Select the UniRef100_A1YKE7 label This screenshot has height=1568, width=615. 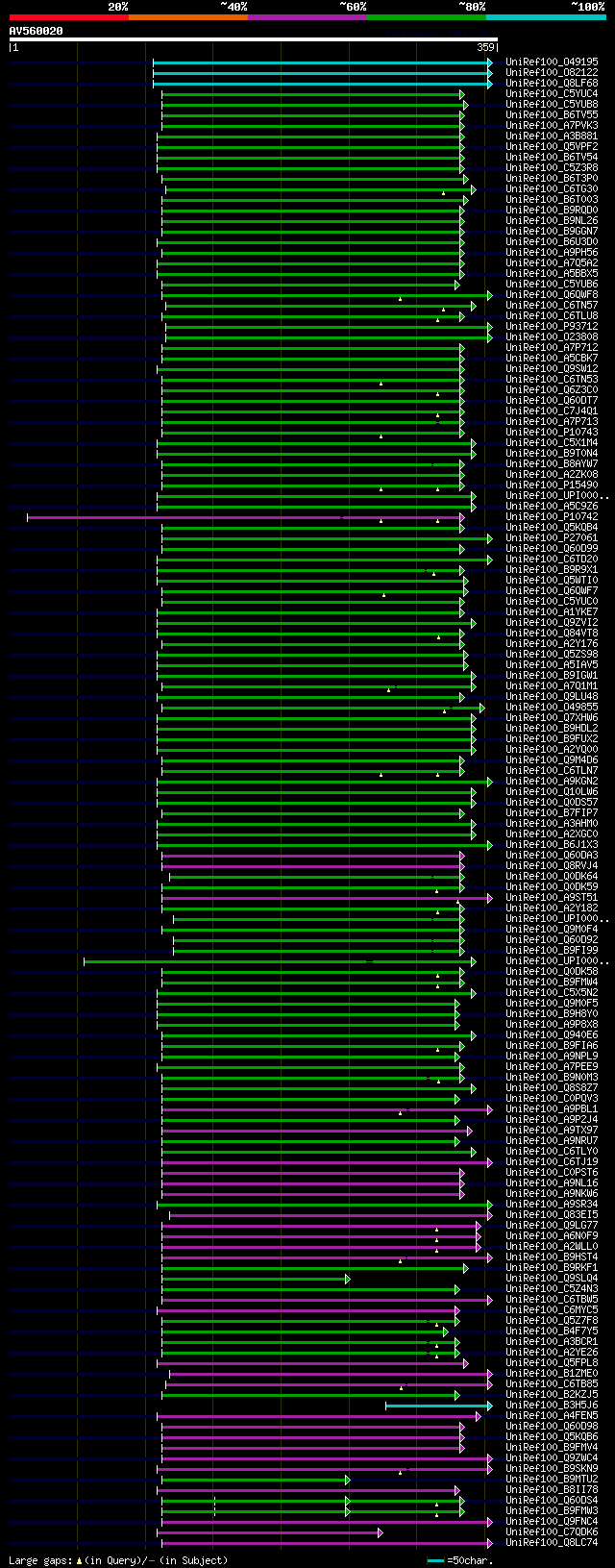pos(552,611)
